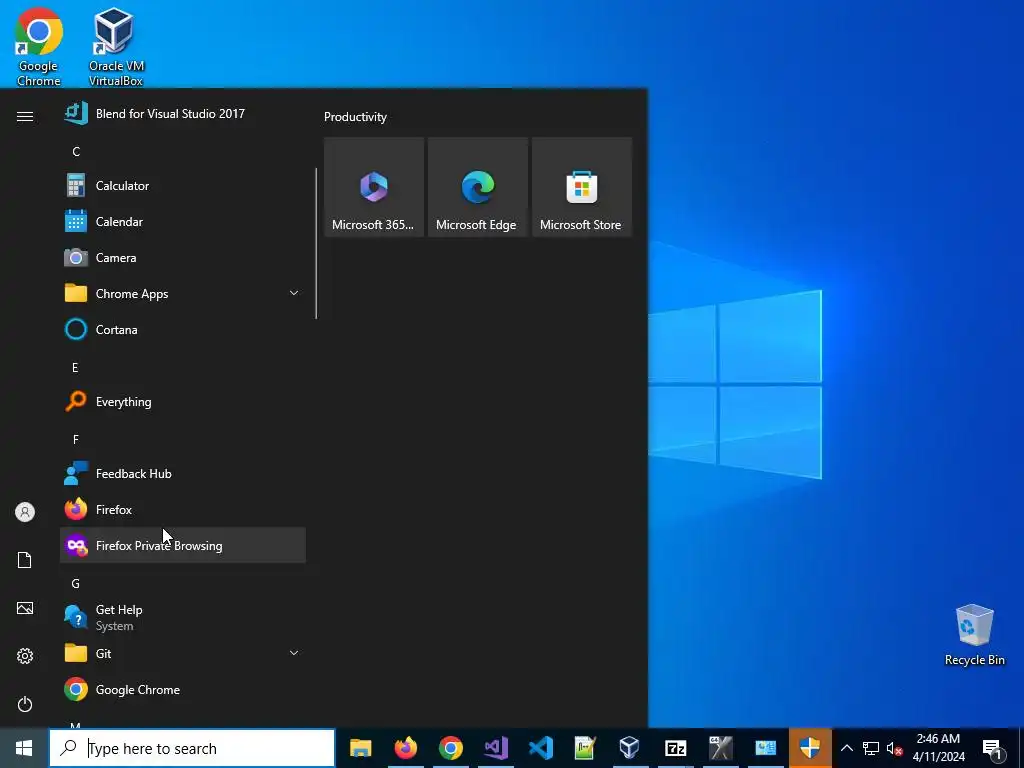
Task: Open Visual Studio from the taskbar
Action: [x=496, y=748]
